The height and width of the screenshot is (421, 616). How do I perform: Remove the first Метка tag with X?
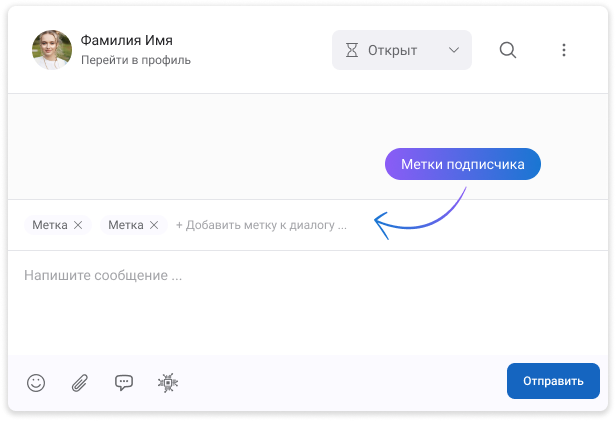click(x=78, y=225)
